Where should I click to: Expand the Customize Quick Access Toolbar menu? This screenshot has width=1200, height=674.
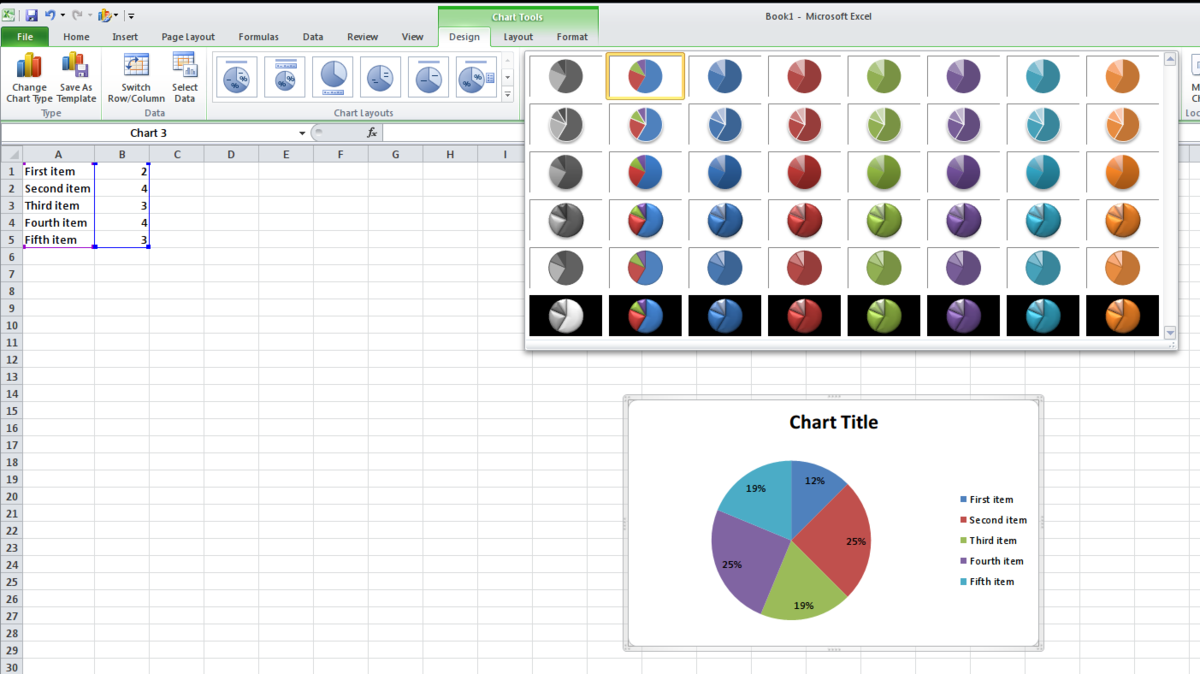(x=131, y=16)
